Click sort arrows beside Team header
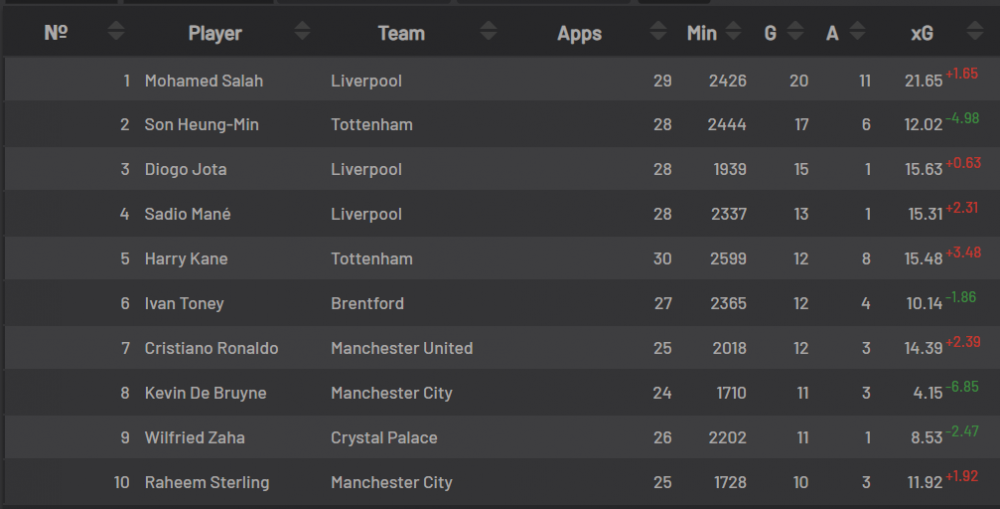 pos(488,33)
